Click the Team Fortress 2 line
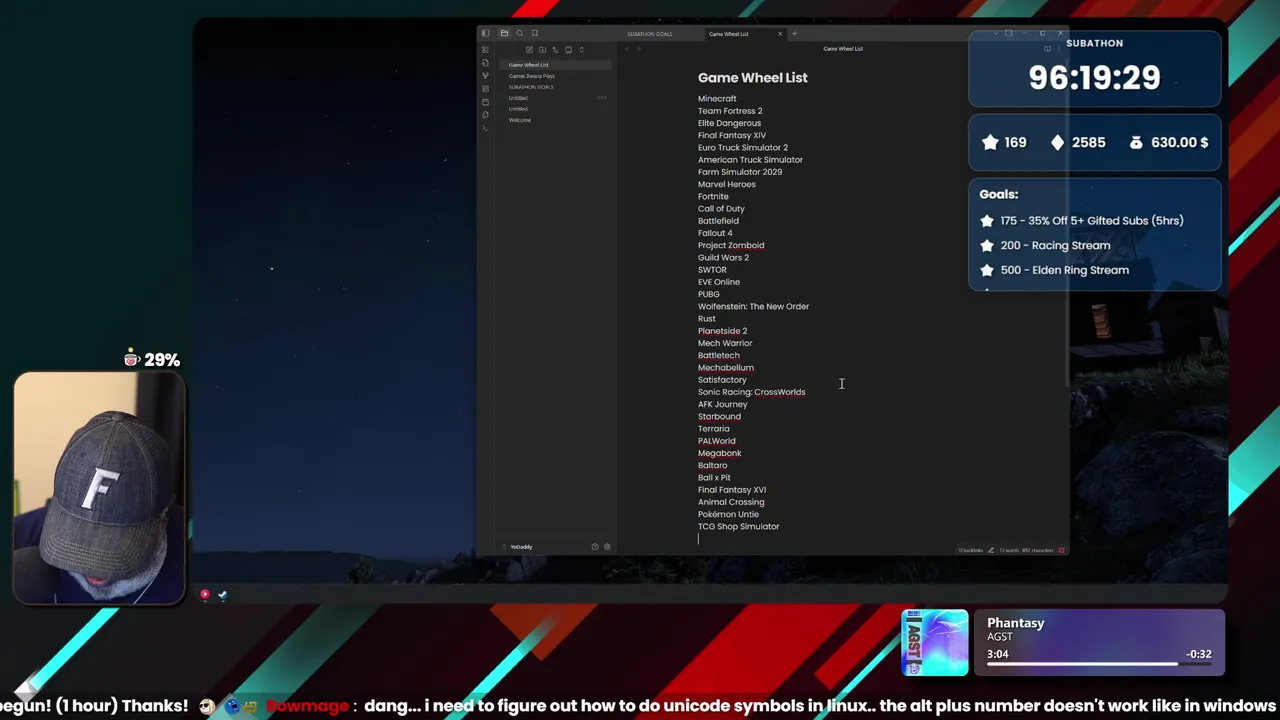1280x720 pixels. [x=730, y=111]
